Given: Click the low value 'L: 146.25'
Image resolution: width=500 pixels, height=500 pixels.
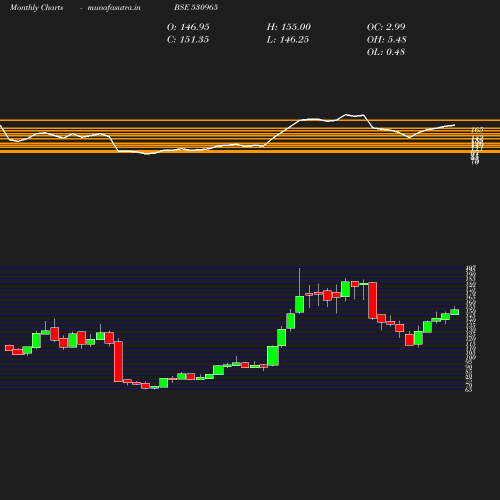Looking at the screenshot, I should [288, 40].
